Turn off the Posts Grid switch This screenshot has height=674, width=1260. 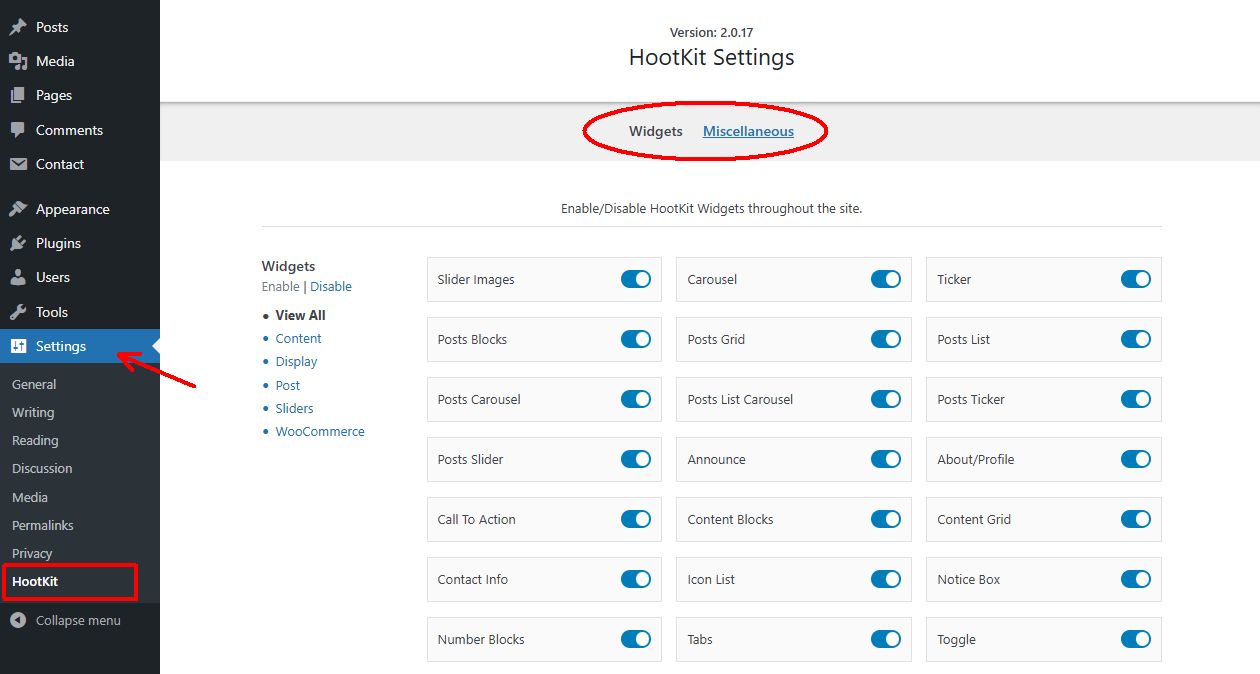[x=886, y=339]
